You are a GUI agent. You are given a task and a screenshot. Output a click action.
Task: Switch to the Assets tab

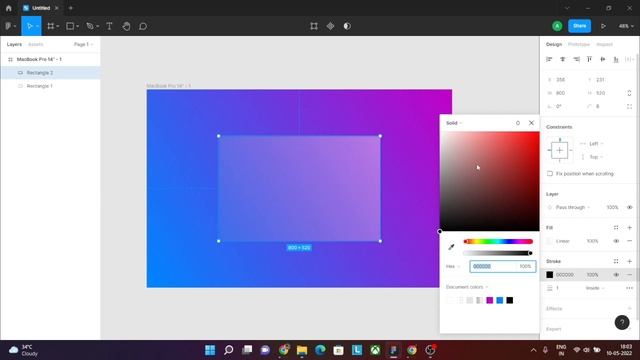click(x=36, y=44)
